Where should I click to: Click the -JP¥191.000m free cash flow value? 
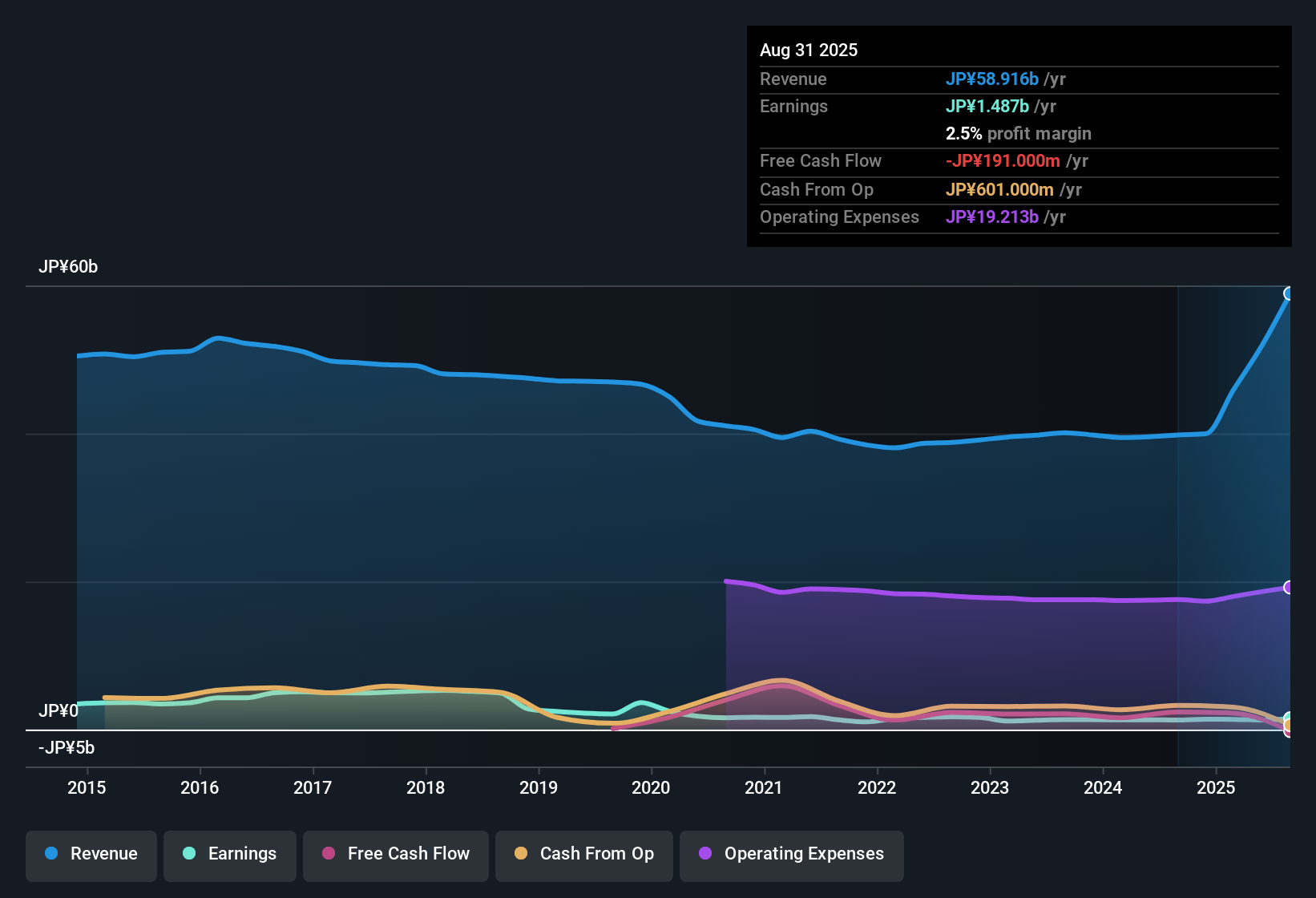1003,160
